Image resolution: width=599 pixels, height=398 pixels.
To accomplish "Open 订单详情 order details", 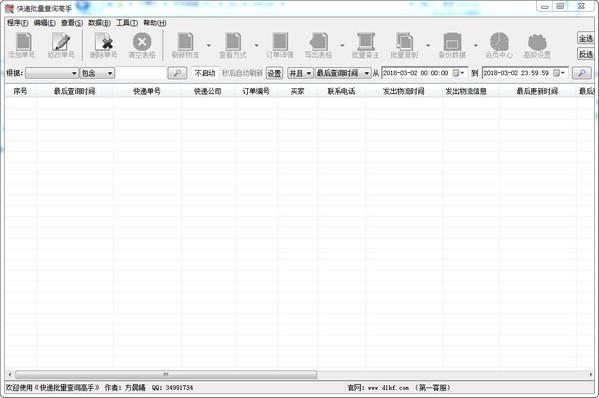I will [x=280, y=46].
